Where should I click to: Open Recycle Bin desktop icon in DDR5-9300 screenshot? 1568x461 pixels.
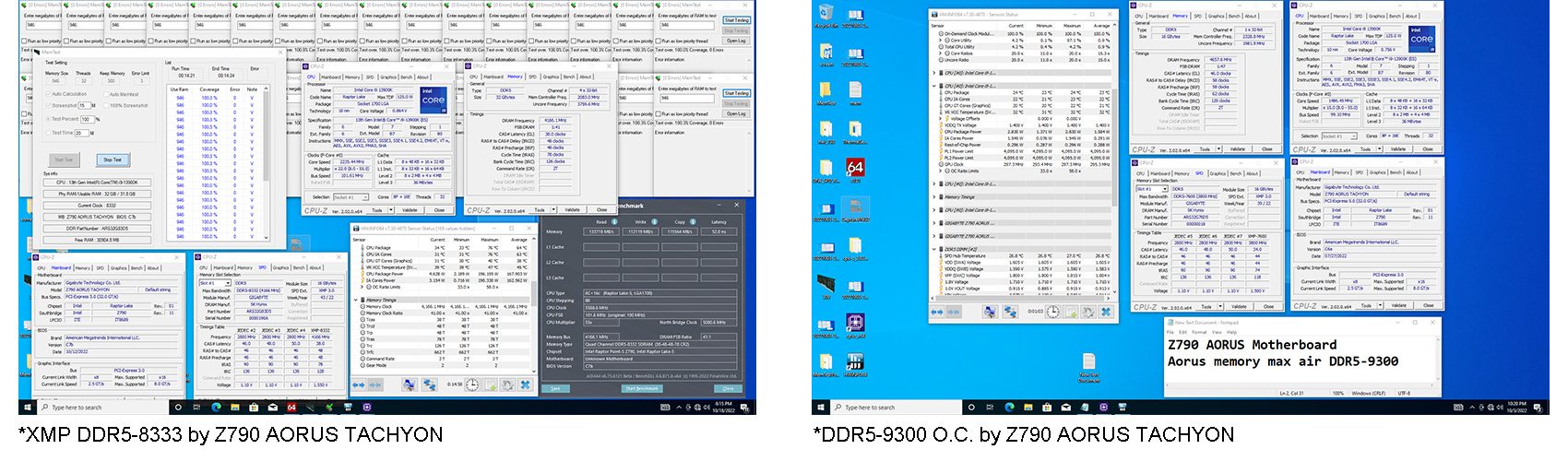826,15
